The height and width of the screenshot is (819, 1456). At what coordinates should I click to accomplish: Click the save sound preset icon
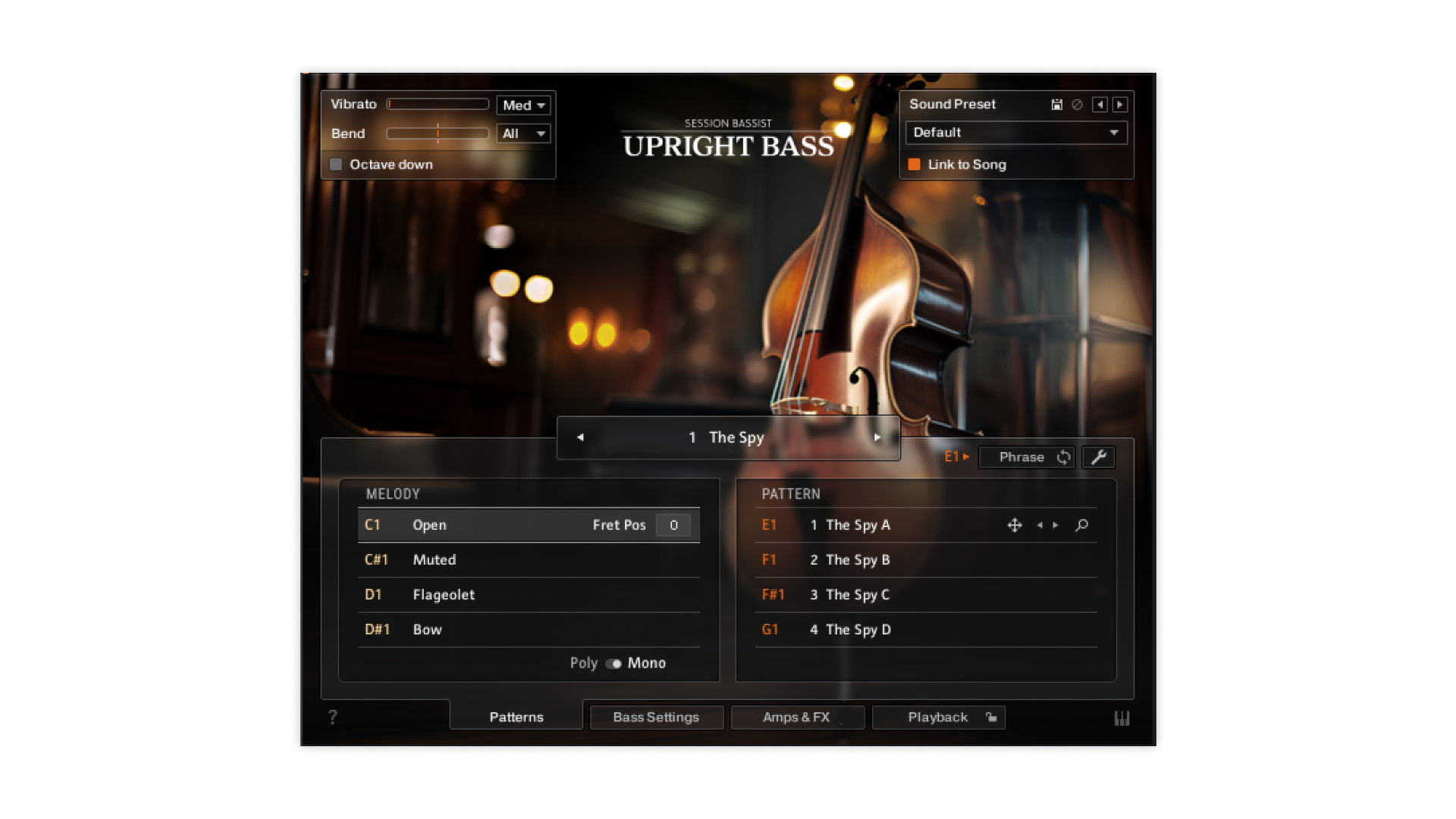pos(1056,105)
